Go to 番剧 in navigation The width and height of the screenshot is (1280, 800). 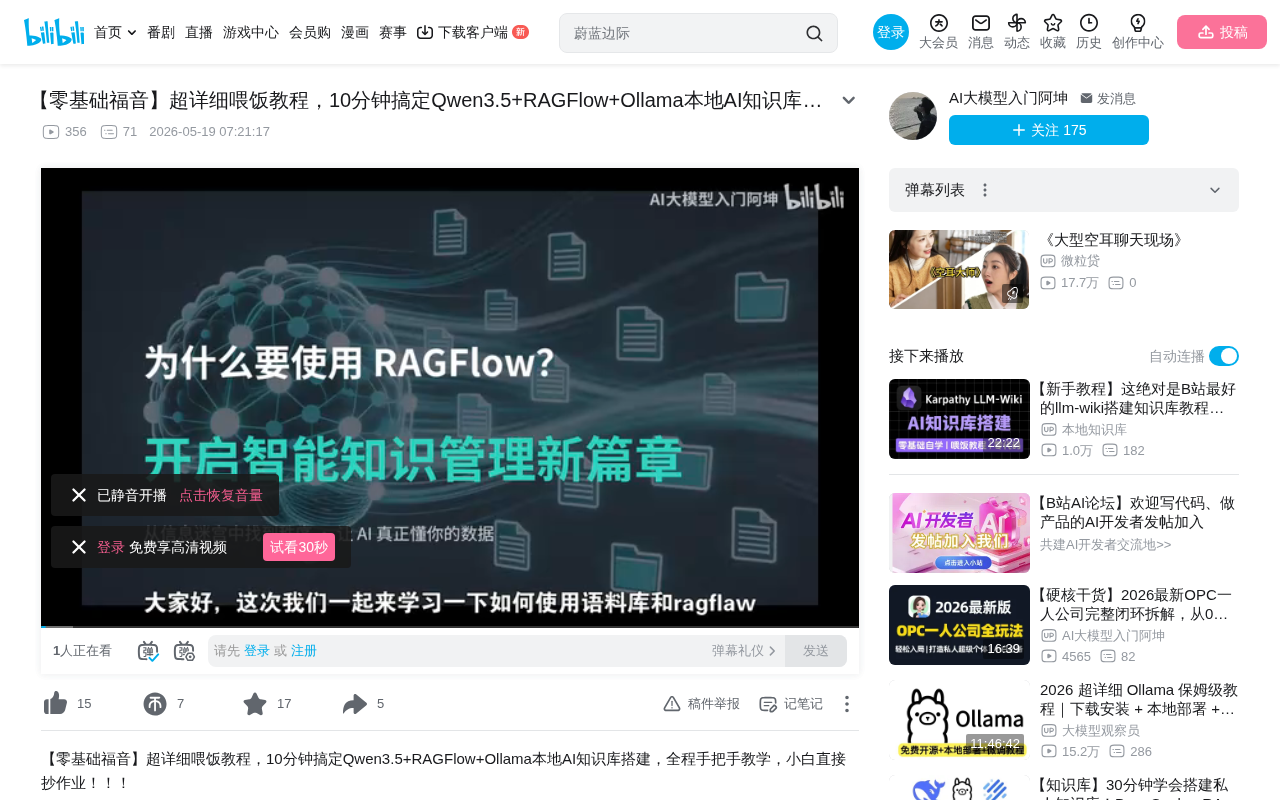coord(161,32)
